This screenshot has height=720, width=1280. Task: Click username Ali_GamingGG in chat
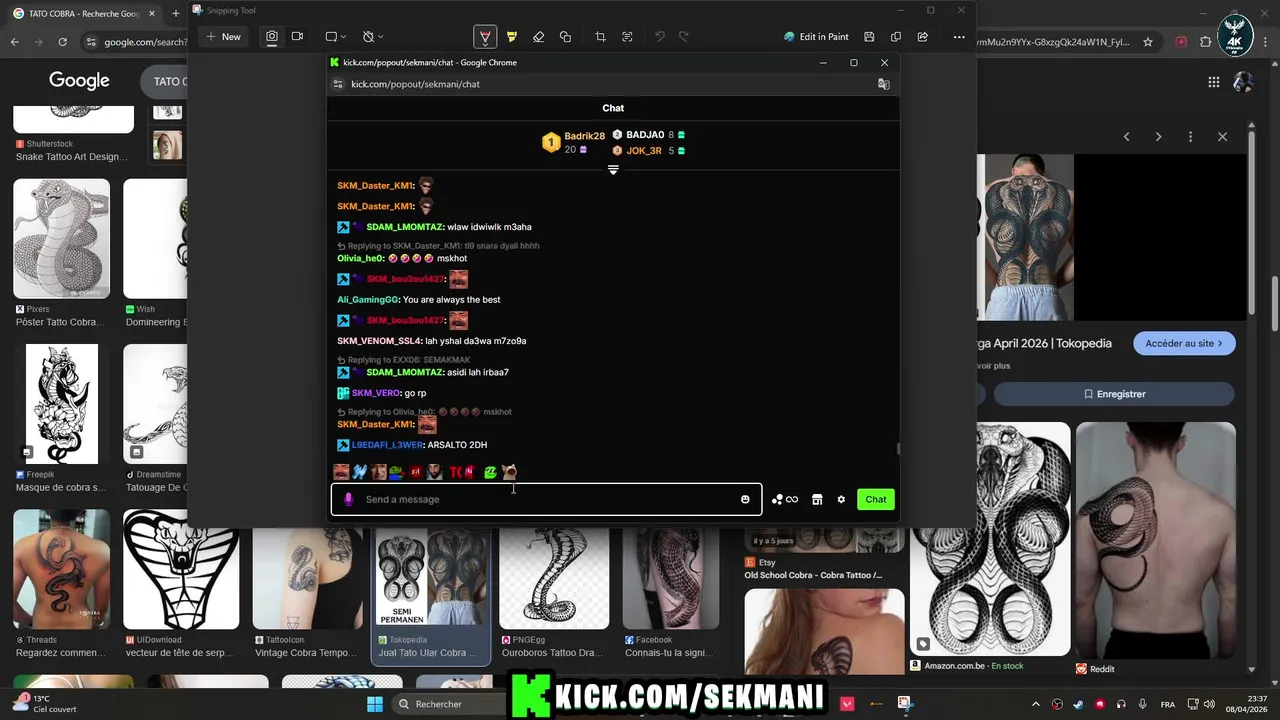(367, 300)
